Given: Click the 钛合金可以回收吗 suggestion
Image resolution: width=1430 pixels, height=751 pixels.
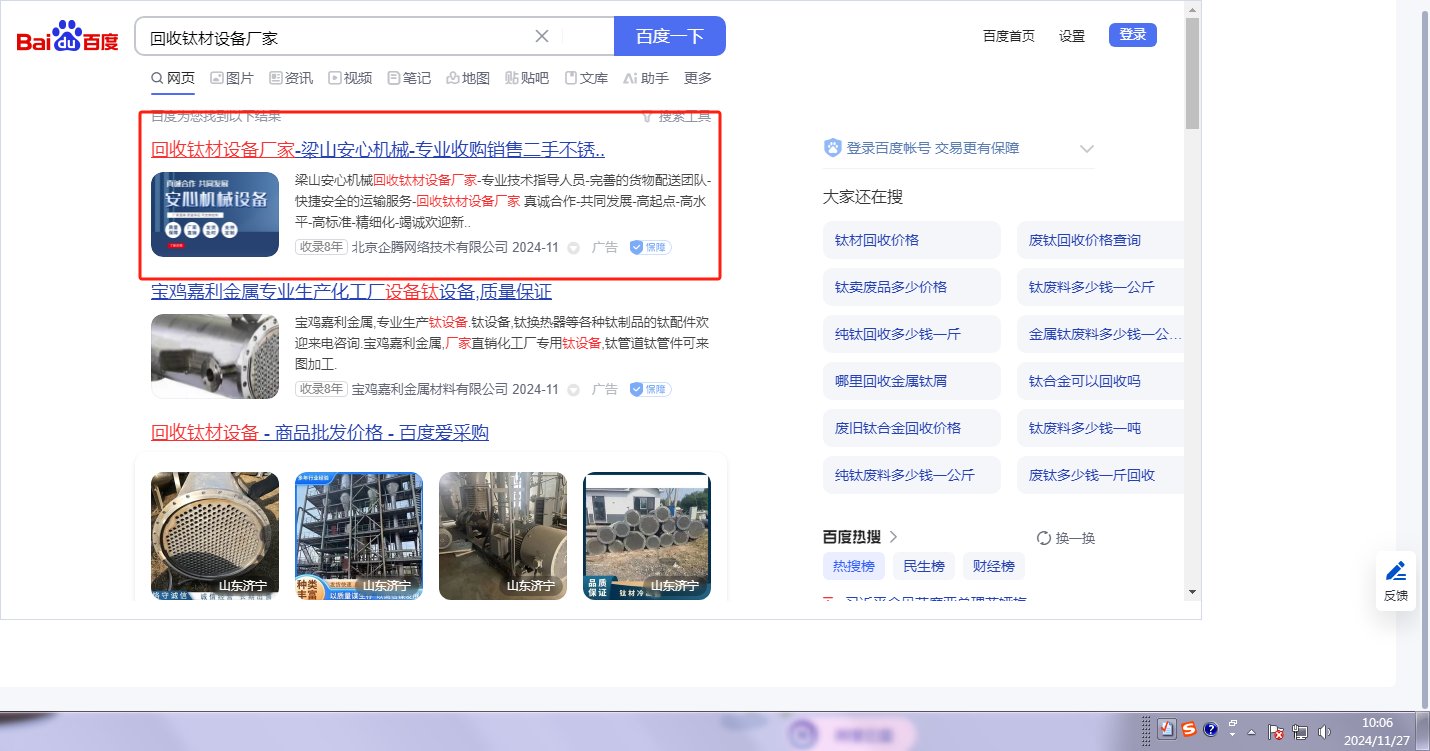Looking at the screenshot, I should coord(1100,381).
